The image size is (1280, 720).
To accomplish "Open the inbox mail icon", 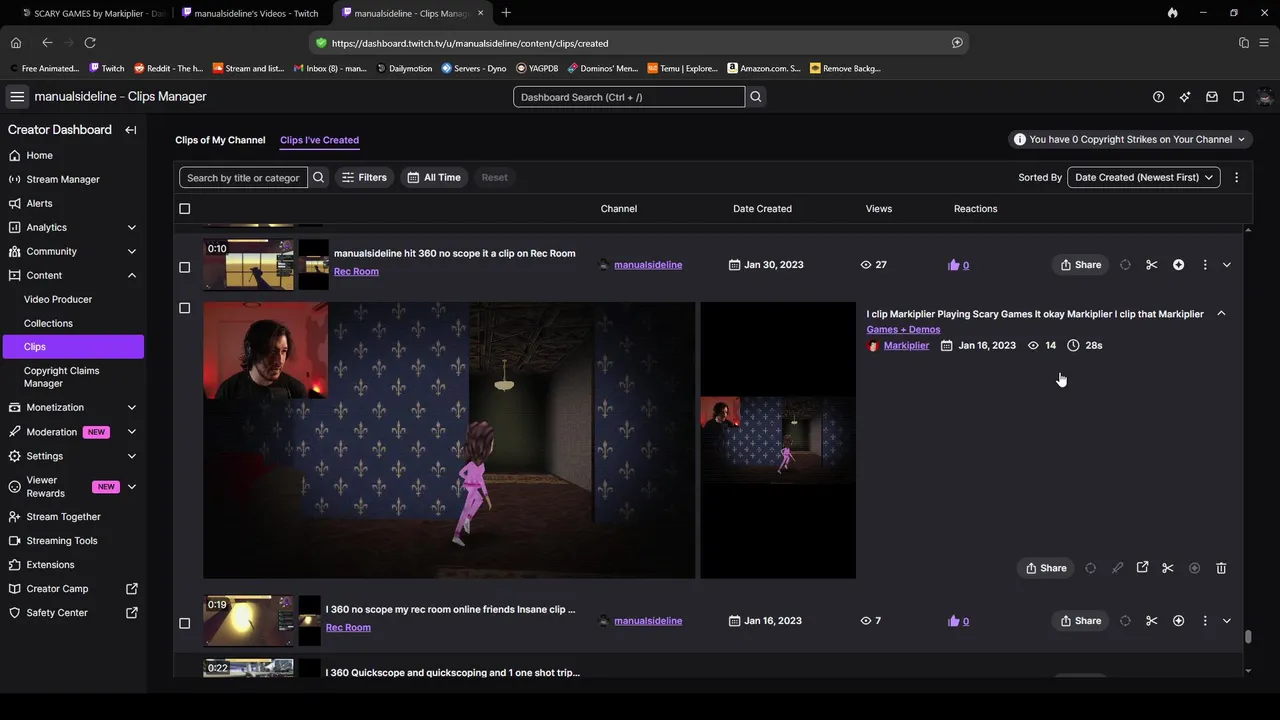I will [x=1212, y=97].
